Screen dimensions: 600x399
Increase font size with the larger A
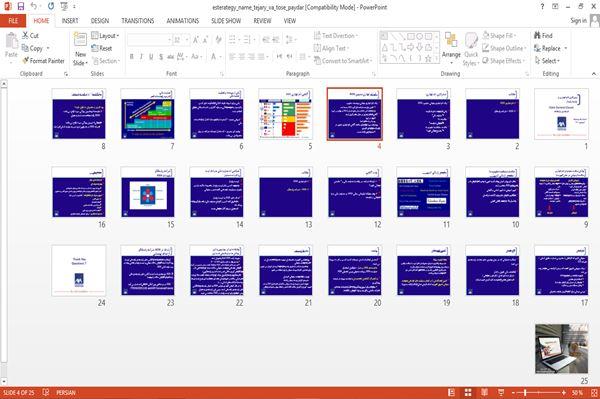point(196,40)
